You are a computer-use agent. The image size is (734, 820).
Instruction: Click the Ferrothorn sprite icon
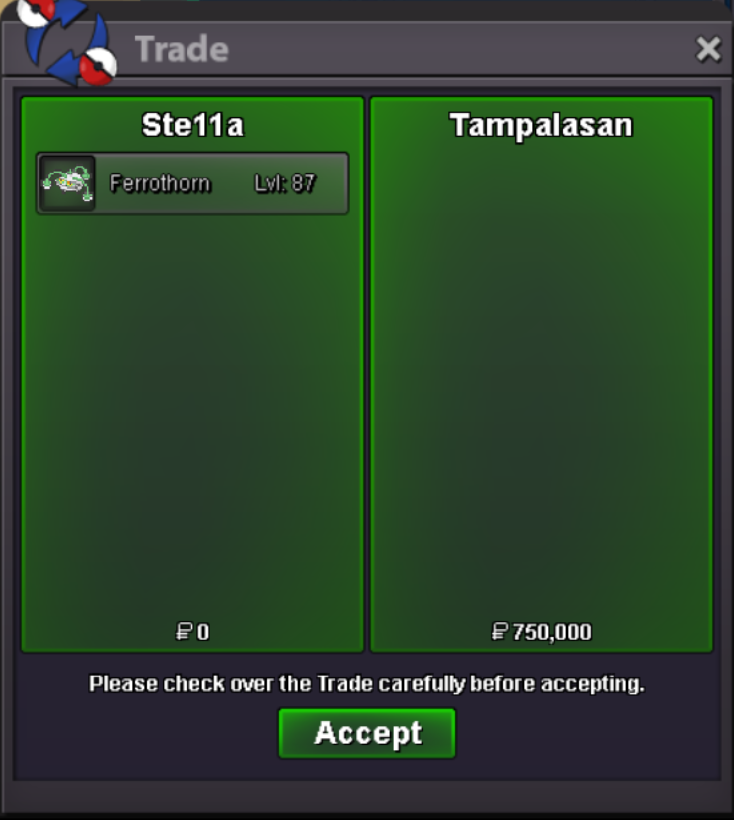67,183
